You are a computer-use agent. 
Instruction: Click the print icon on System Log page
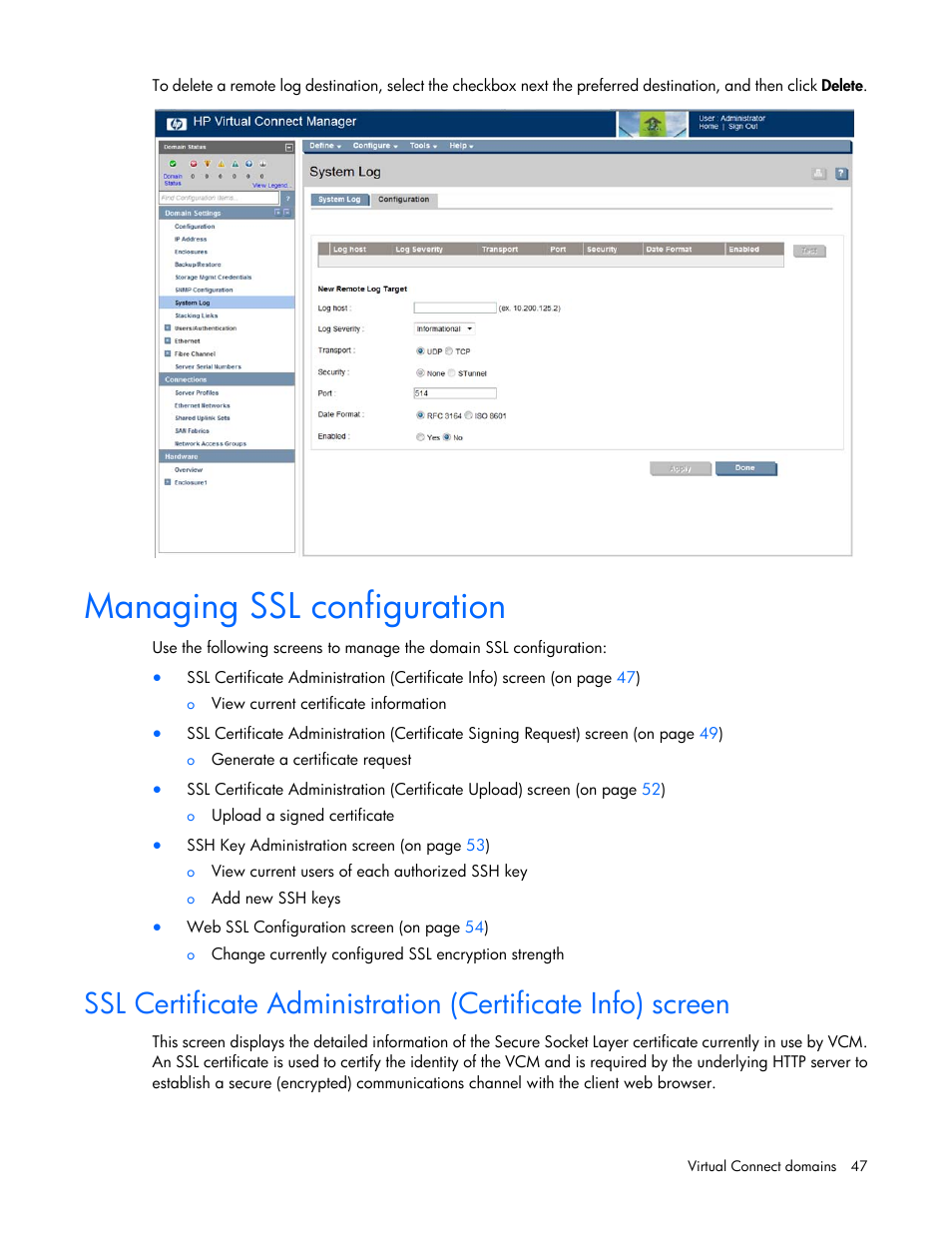(x=819, y=174)
